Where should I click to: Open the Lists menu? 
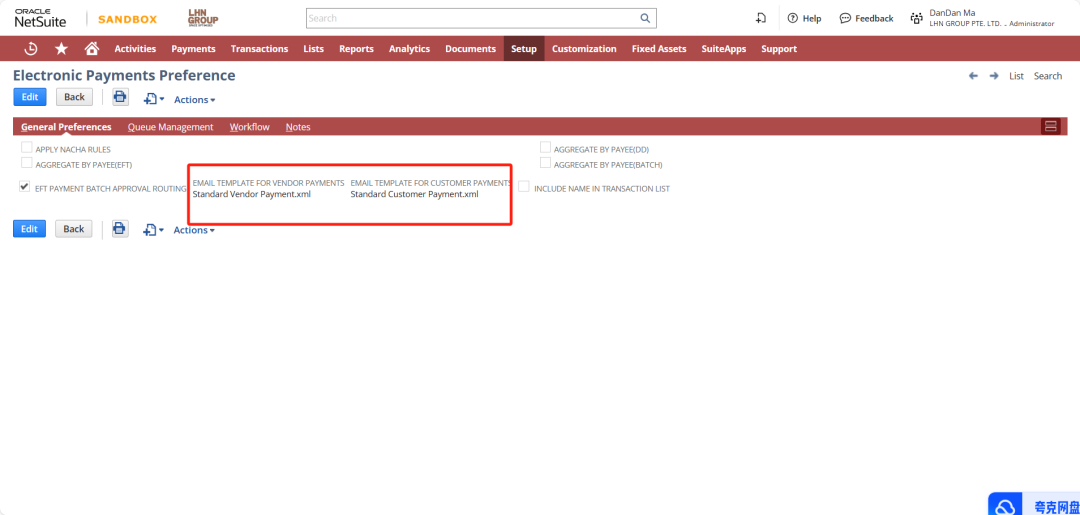(313, 49)
